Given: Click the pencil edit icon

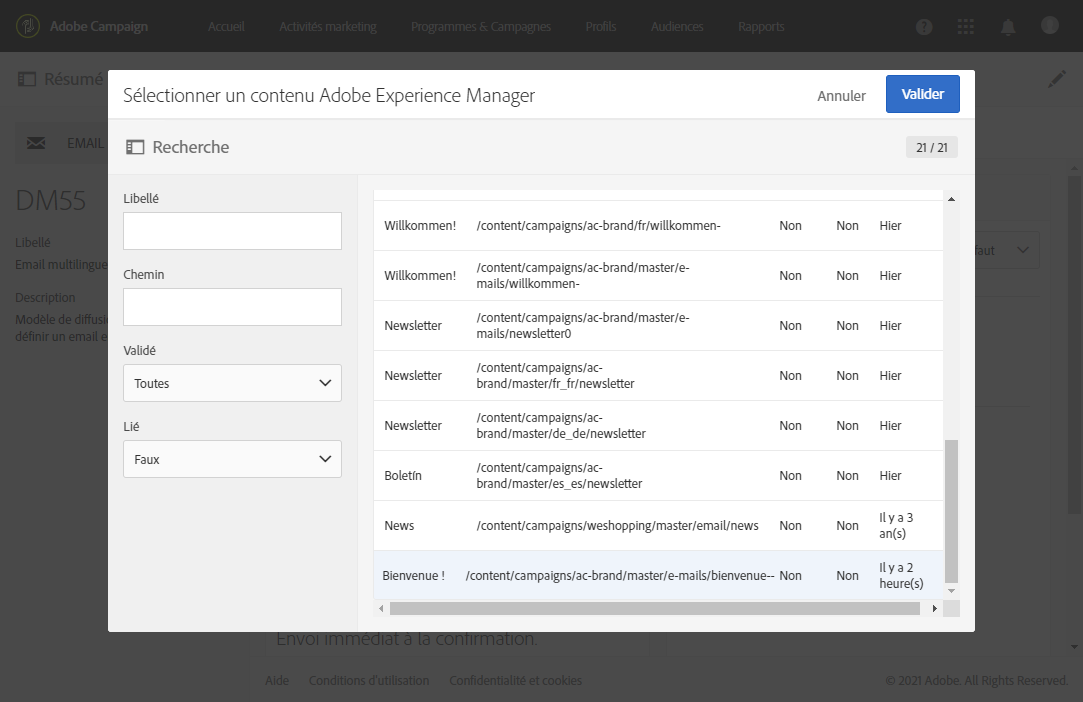Looking at the screenshot, I should coord(1057,79).
